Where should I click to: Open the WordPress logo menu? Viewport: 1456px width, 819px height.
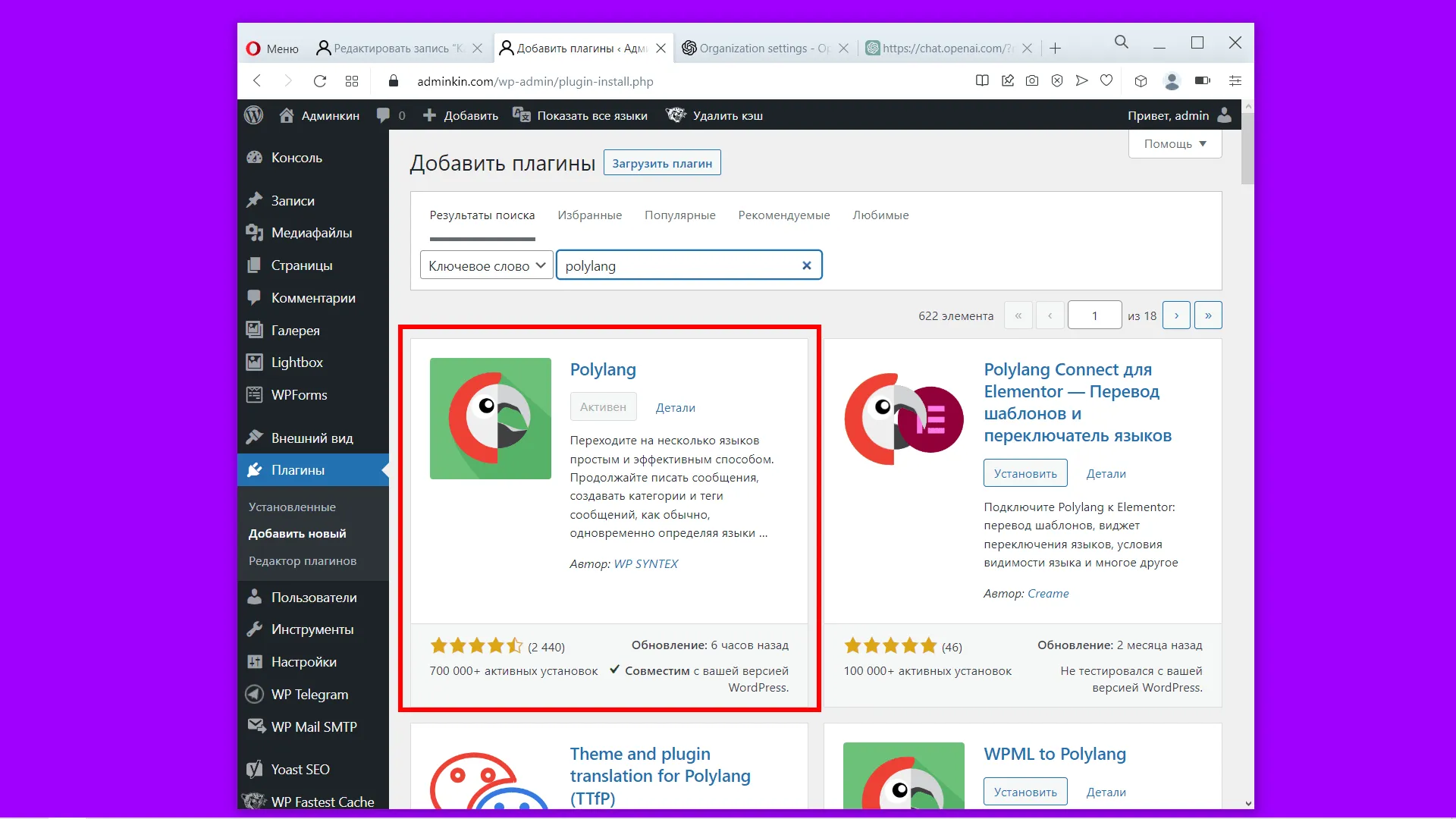pyautogui.click(x=254, y=115)
